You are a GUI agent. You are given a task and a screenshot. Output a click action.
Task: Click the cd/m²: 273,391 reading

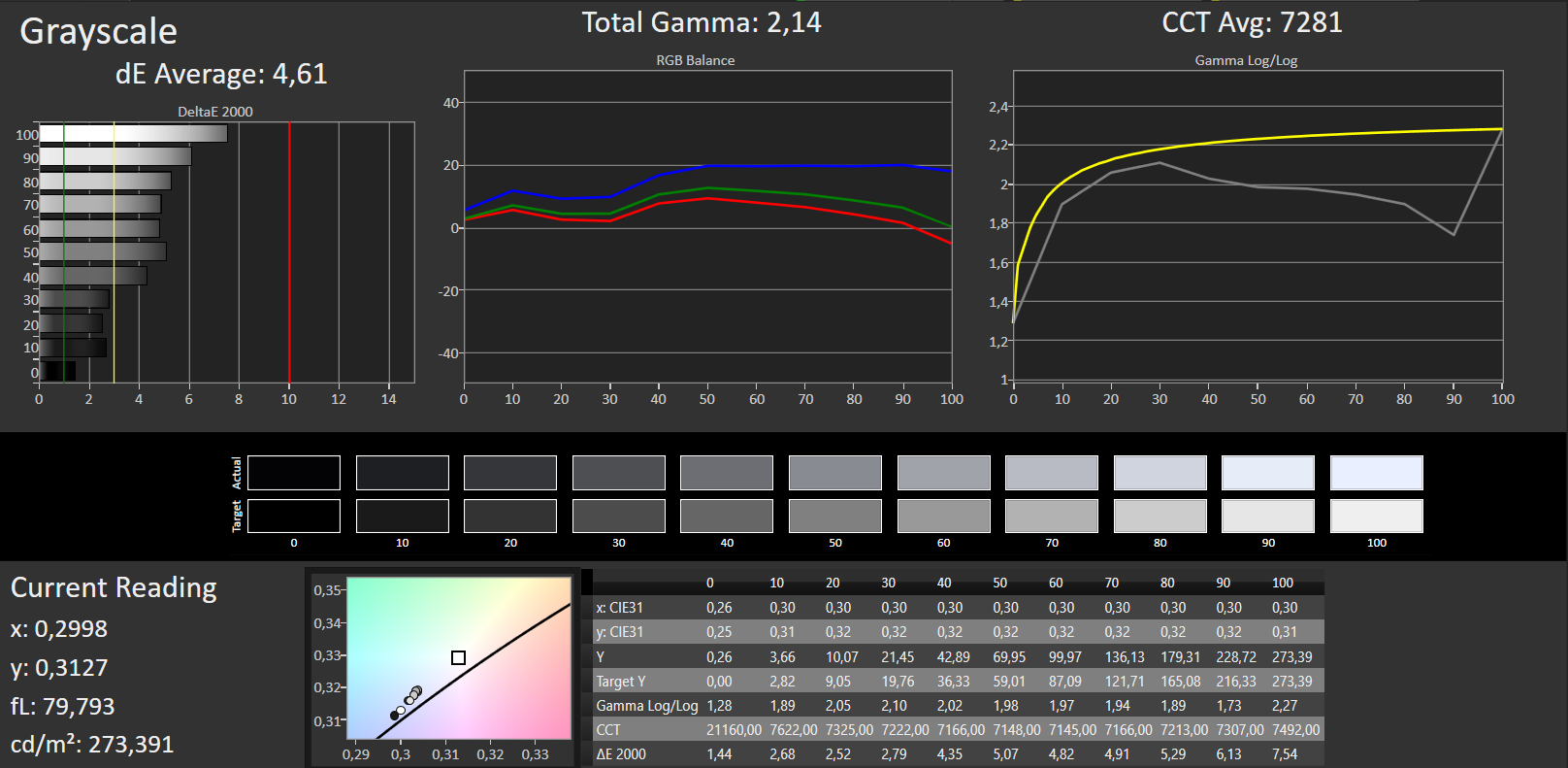coord(92,745)
